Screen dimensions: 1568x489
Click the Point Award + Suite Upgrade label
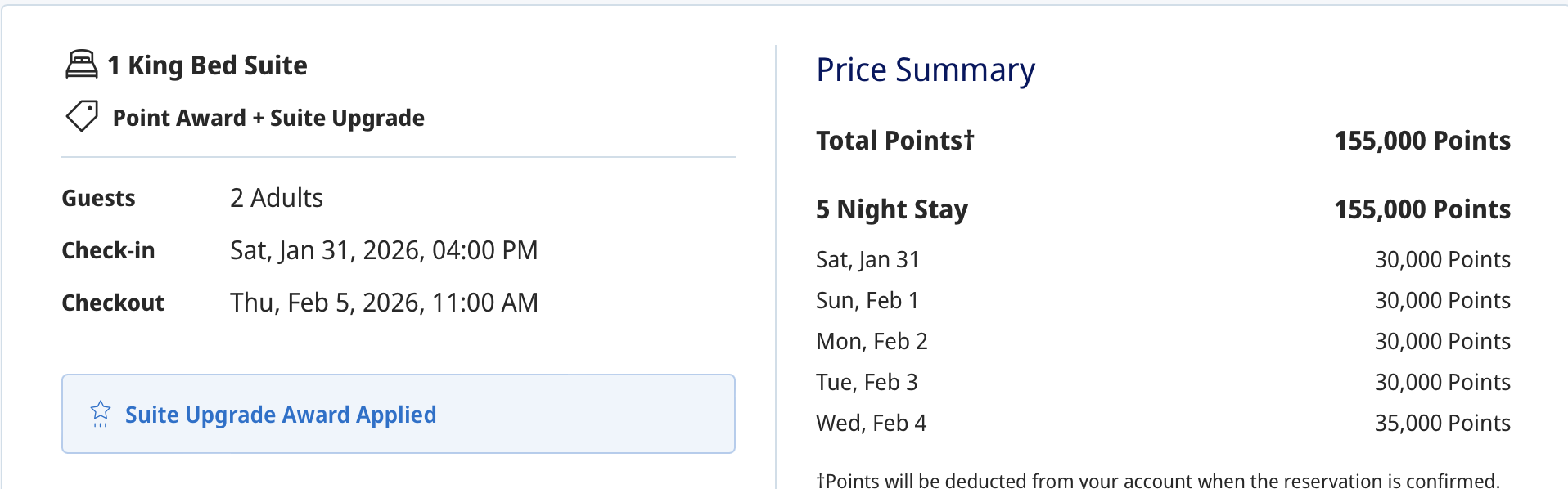(268, 118)
